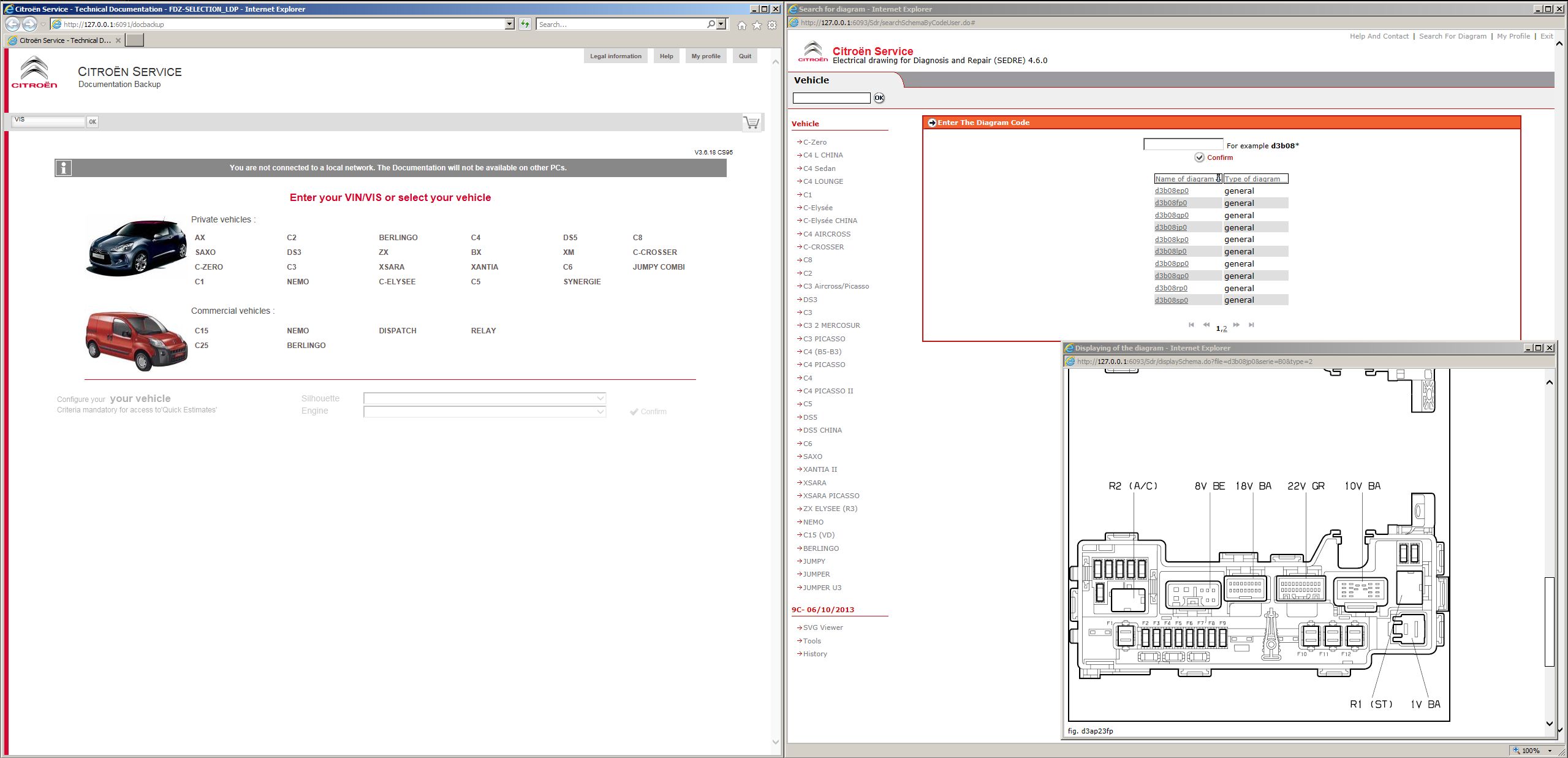
Task: Open Help And Contact in SEDRE
Action: 1379,36
